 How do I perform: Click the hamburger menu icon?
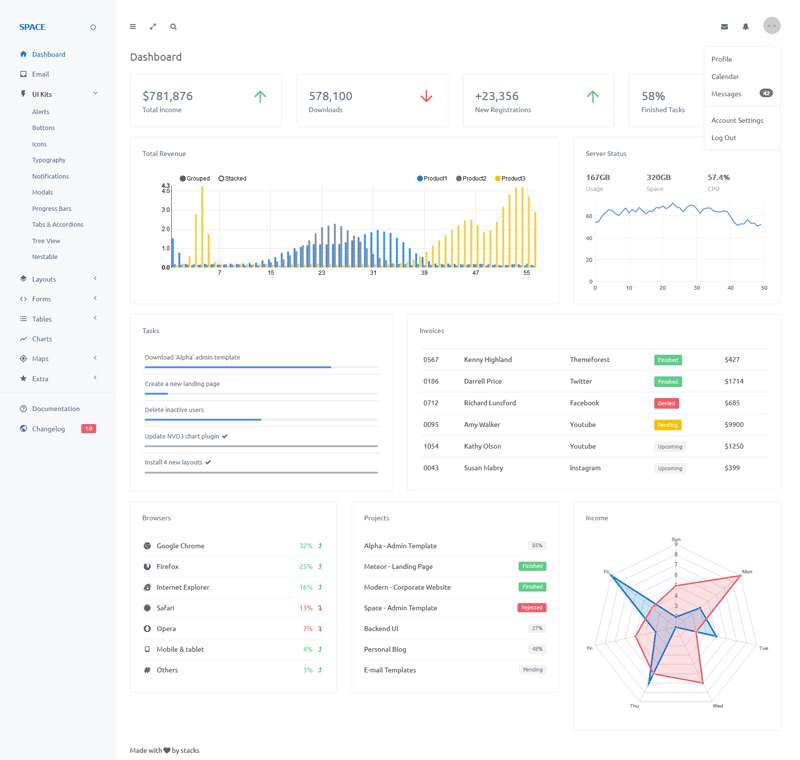[x=133, y=27]
